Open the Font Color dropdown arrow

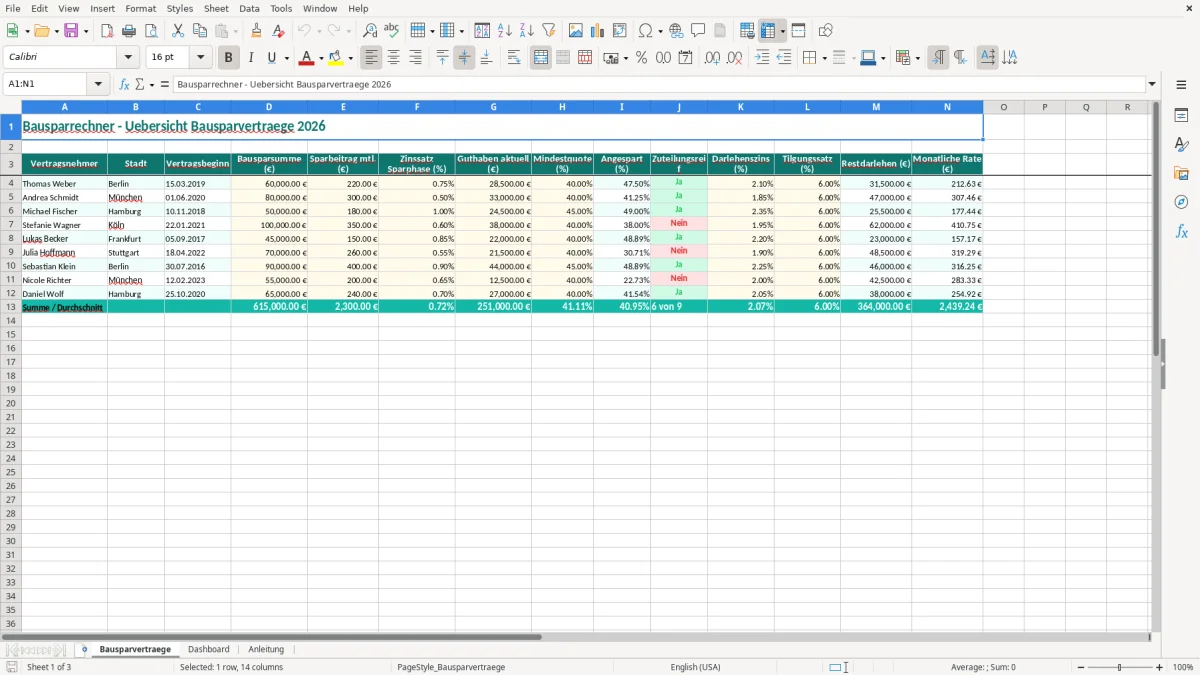pos(321,58)
